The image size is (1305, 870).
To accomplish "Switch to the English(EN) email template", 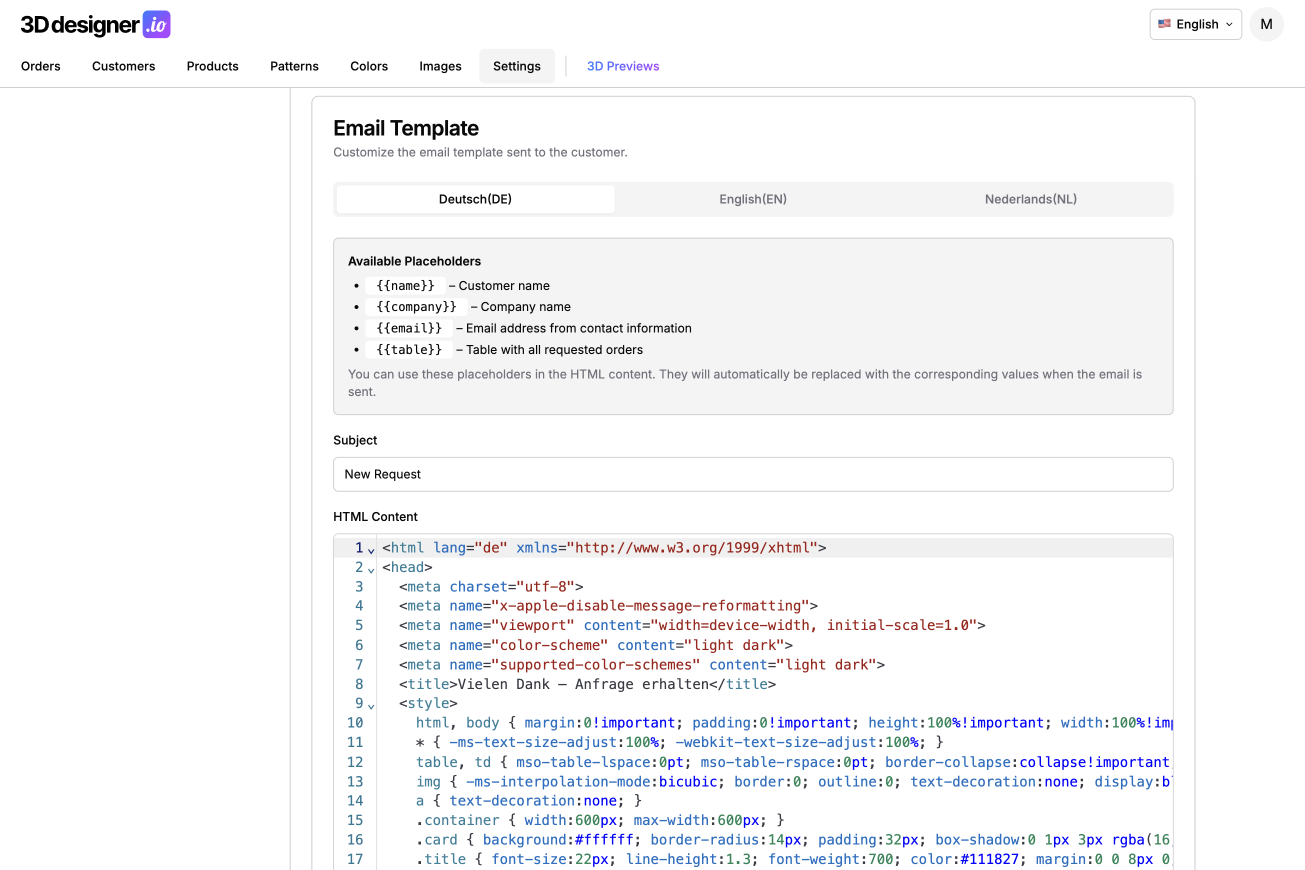I will click(x=752, y=199).
